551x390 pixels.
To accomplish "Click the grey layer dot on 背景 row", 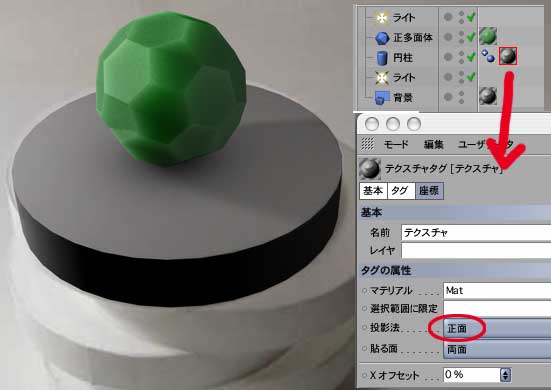I will point(448,96).
